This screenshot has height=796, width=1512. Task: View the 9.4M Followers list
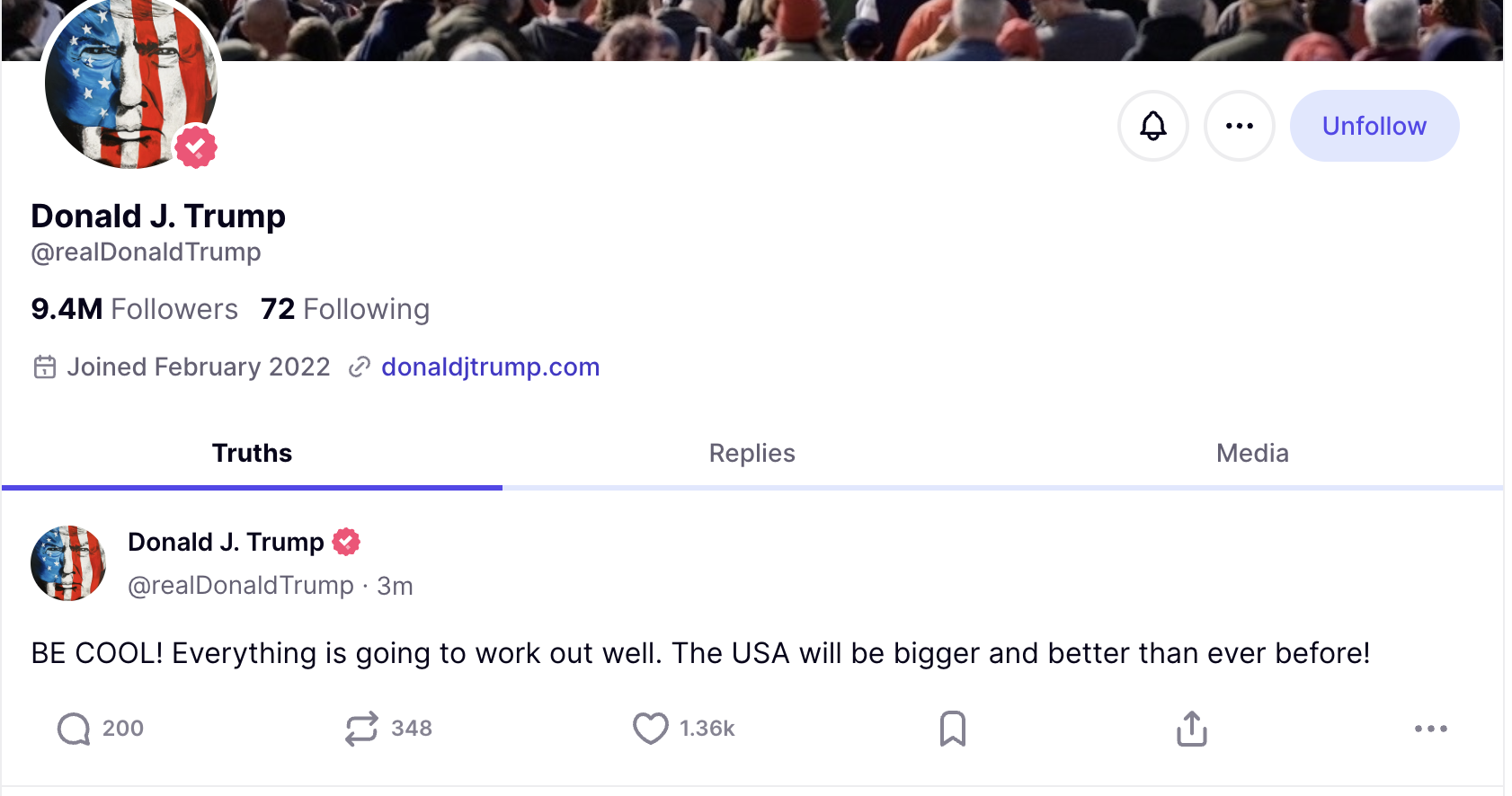pyautogui.click(x=135, y=309)
